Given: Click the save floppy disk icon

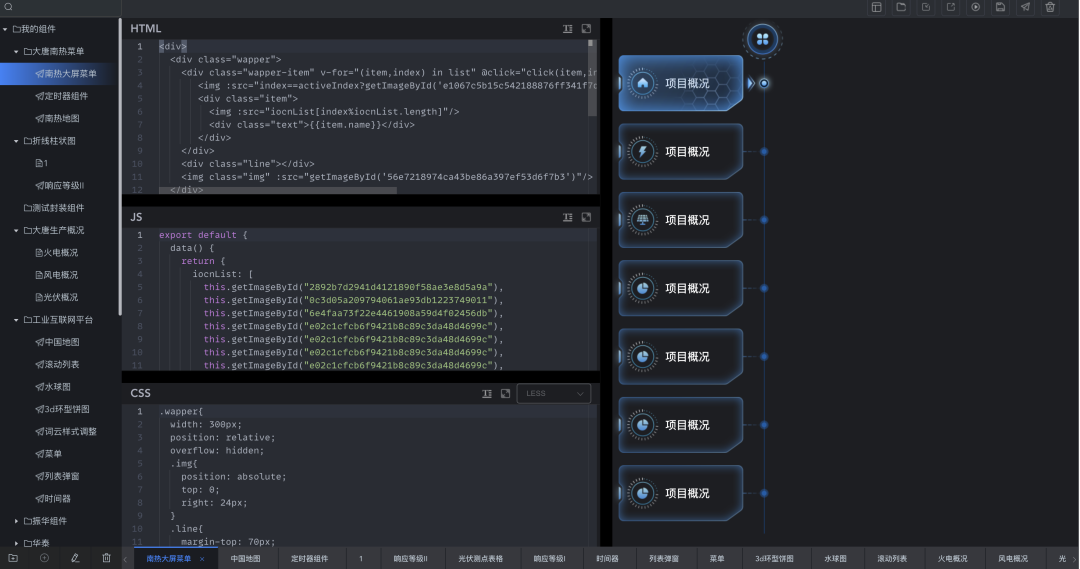Looking at the screenshot, I should 1000,7.
